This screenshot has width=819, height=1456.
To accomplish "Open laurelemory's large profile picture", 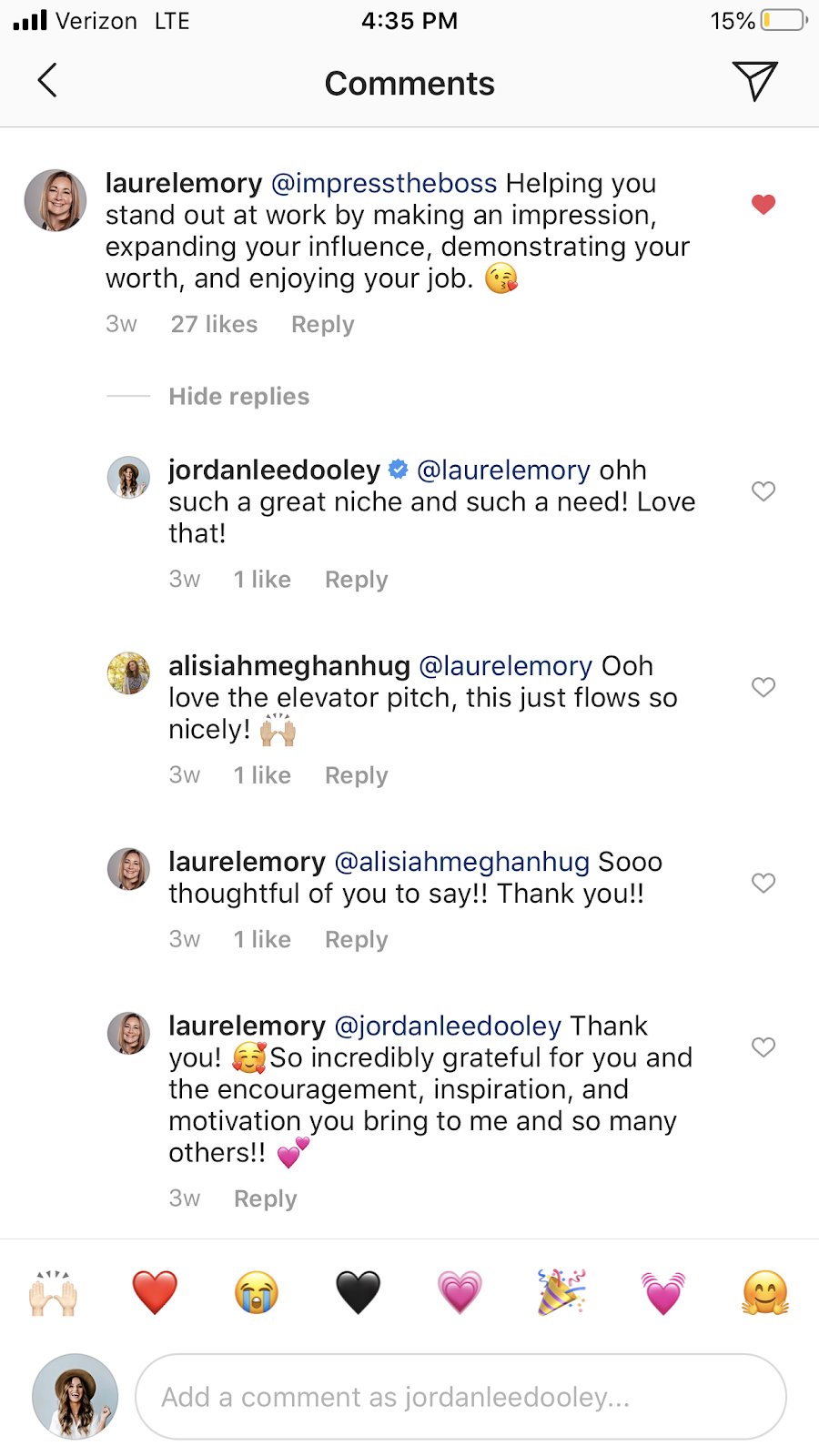I will (x=56, y=200).
